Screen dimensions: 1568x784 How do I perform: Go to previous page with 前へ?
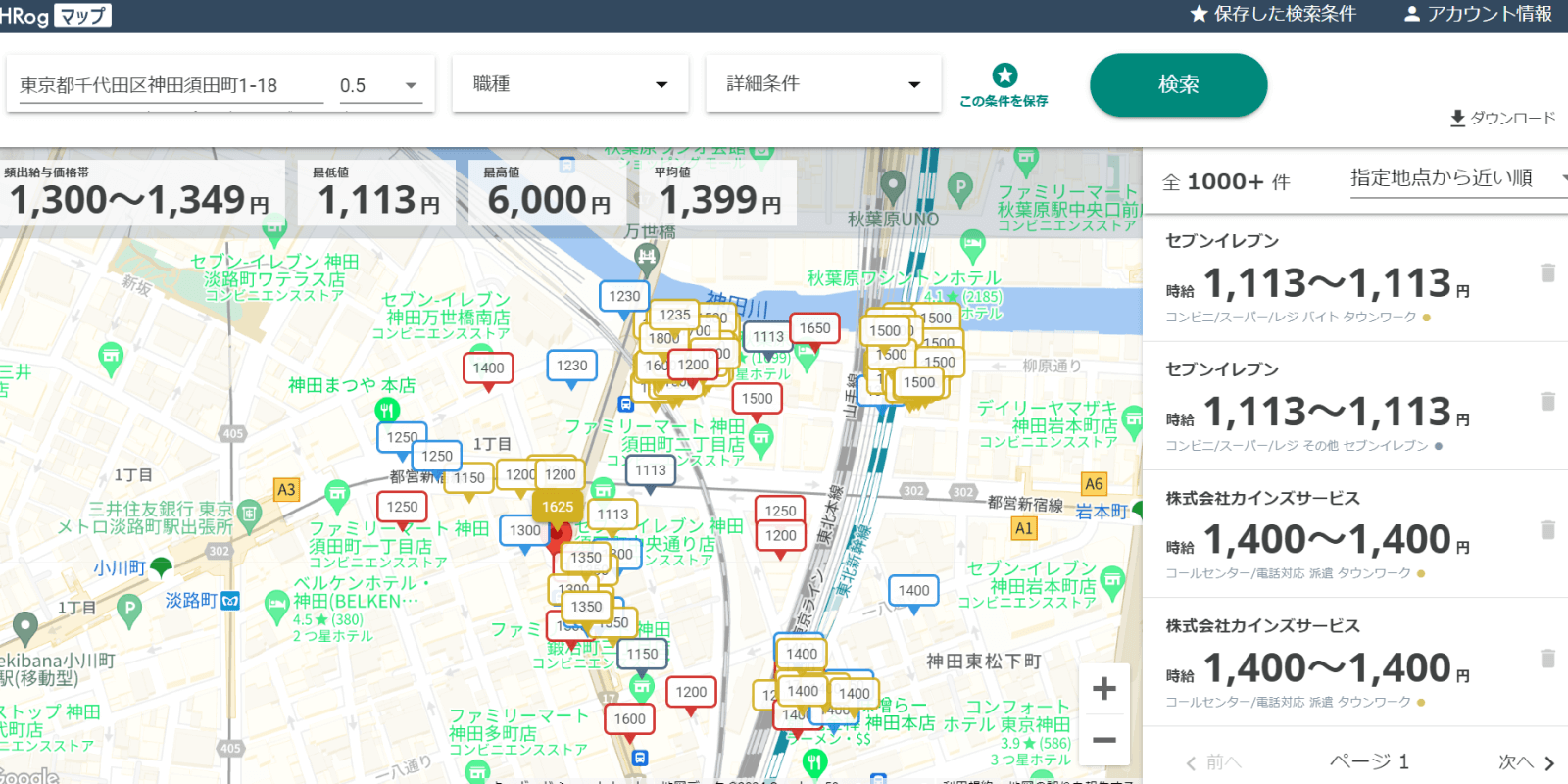(1213, 762)
